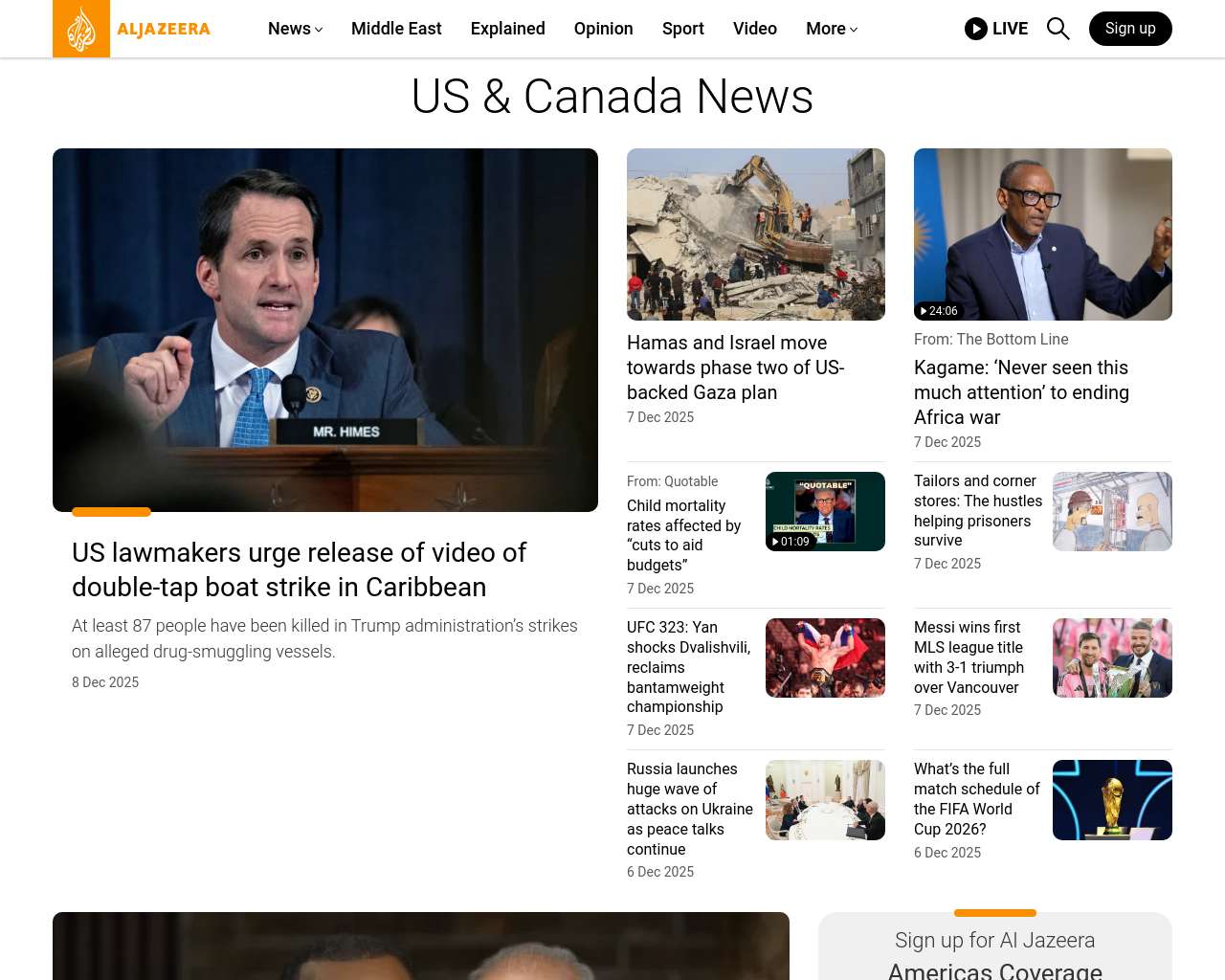Click the LIVE play icon
This screenshot has width=1225, height=980.
(x=975, y=29)
